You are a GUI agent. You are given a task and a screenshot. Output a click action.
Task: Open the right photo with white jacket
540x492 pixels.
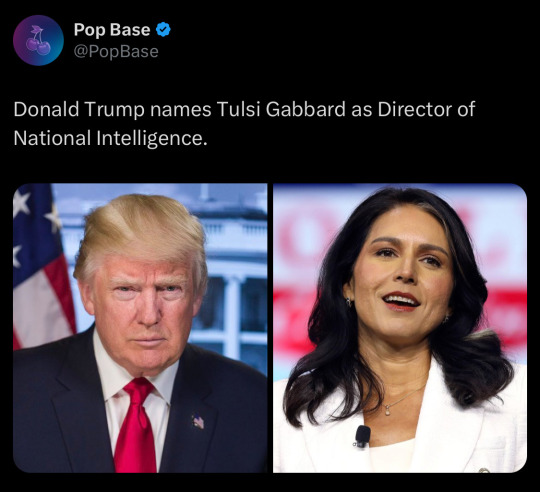coord(400,328)
